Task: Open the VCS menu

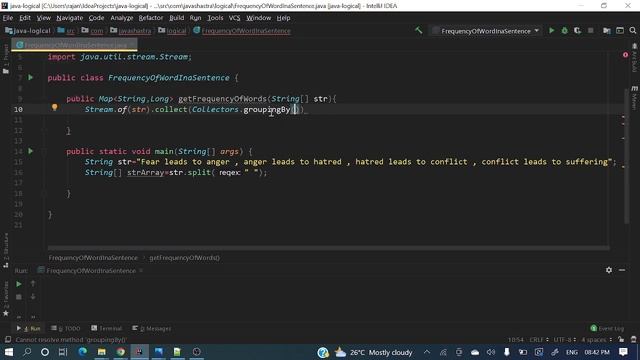Action: click(234, 18)
